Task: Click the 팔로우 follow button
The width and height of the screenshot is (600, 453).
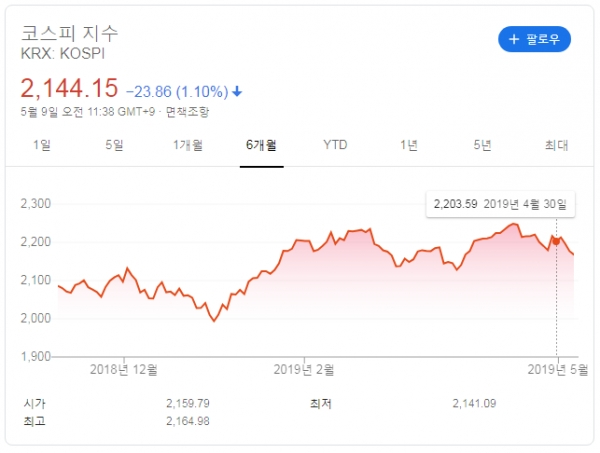Action: 534,39
